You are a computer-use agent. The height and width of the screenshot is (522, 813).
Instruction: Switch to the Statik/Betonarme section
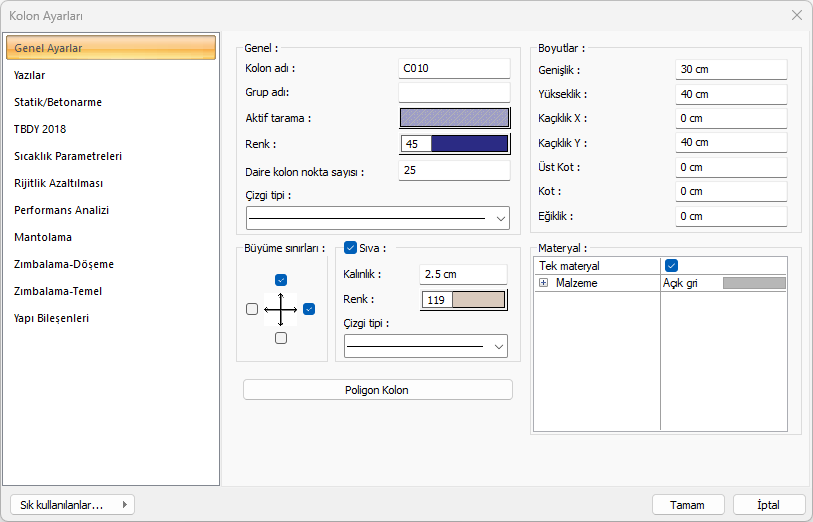pyautogui.click(x=58, y=102)
